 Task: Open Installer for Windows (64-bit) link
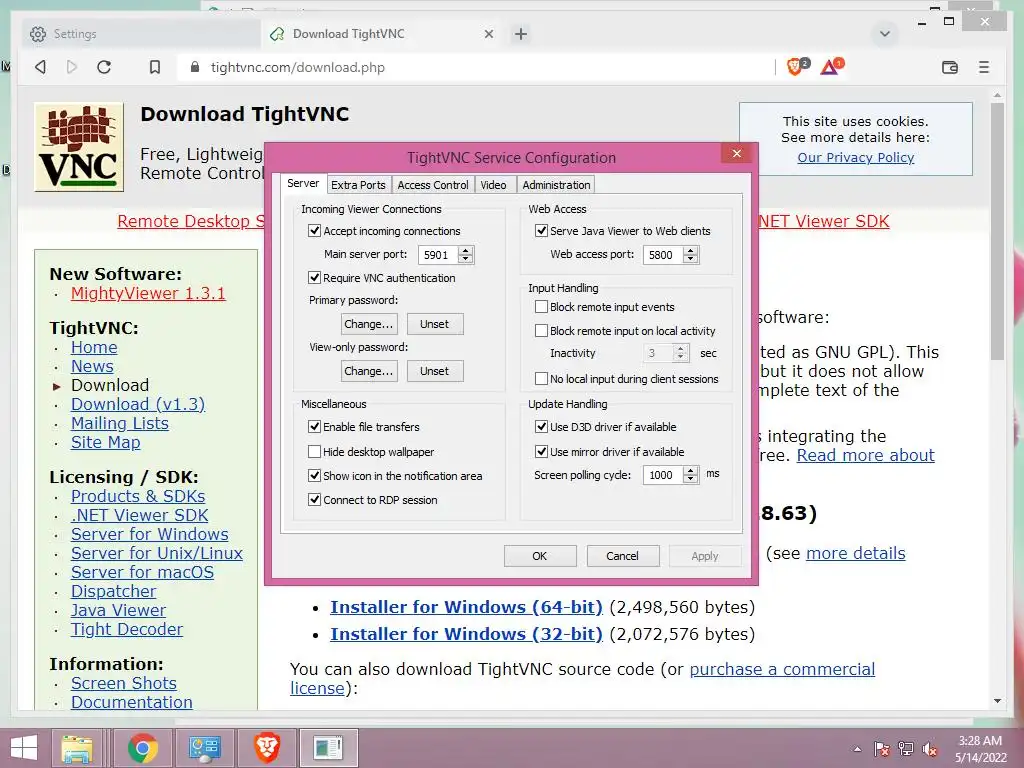point(466,607)
